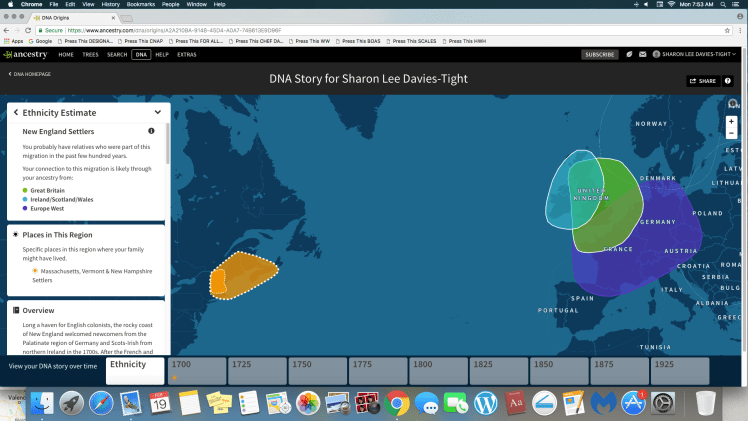This screenshot has width=748, height=421.
Task: Zoom in the map with plus button
Action: pyautogui.click(x=731, y=121)
